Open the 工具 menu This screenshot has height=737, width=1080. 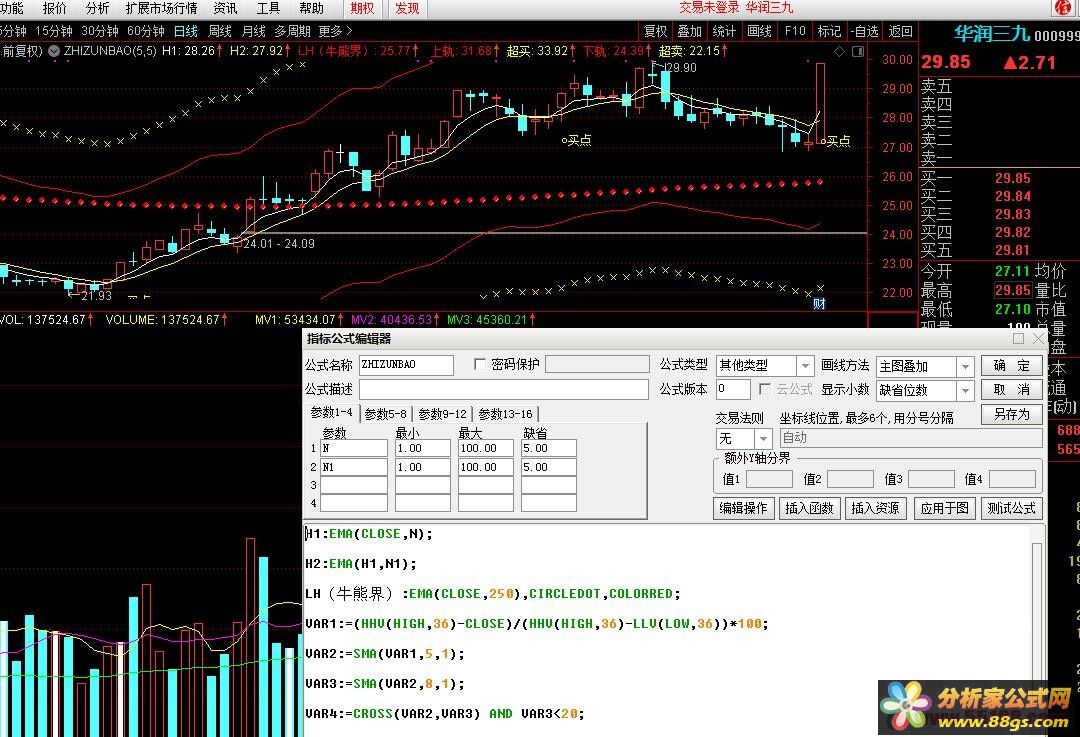pyautogui.click(x=268, y=8)
